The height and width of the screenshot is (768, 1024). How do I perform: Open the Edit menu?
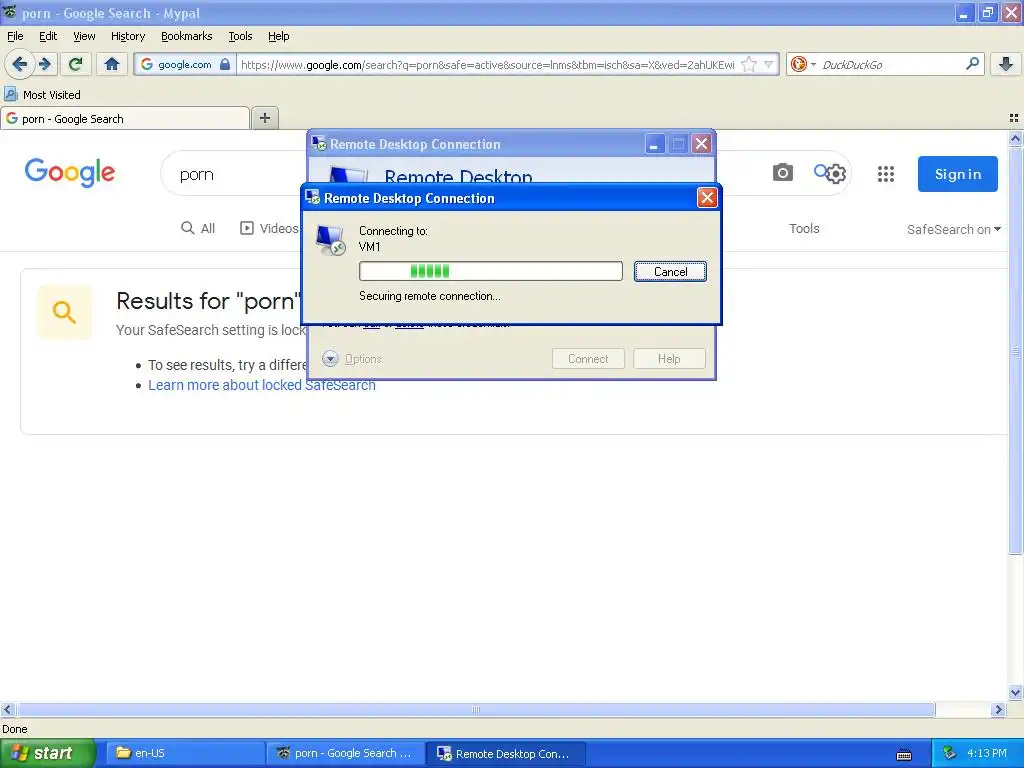pos(48,36)
